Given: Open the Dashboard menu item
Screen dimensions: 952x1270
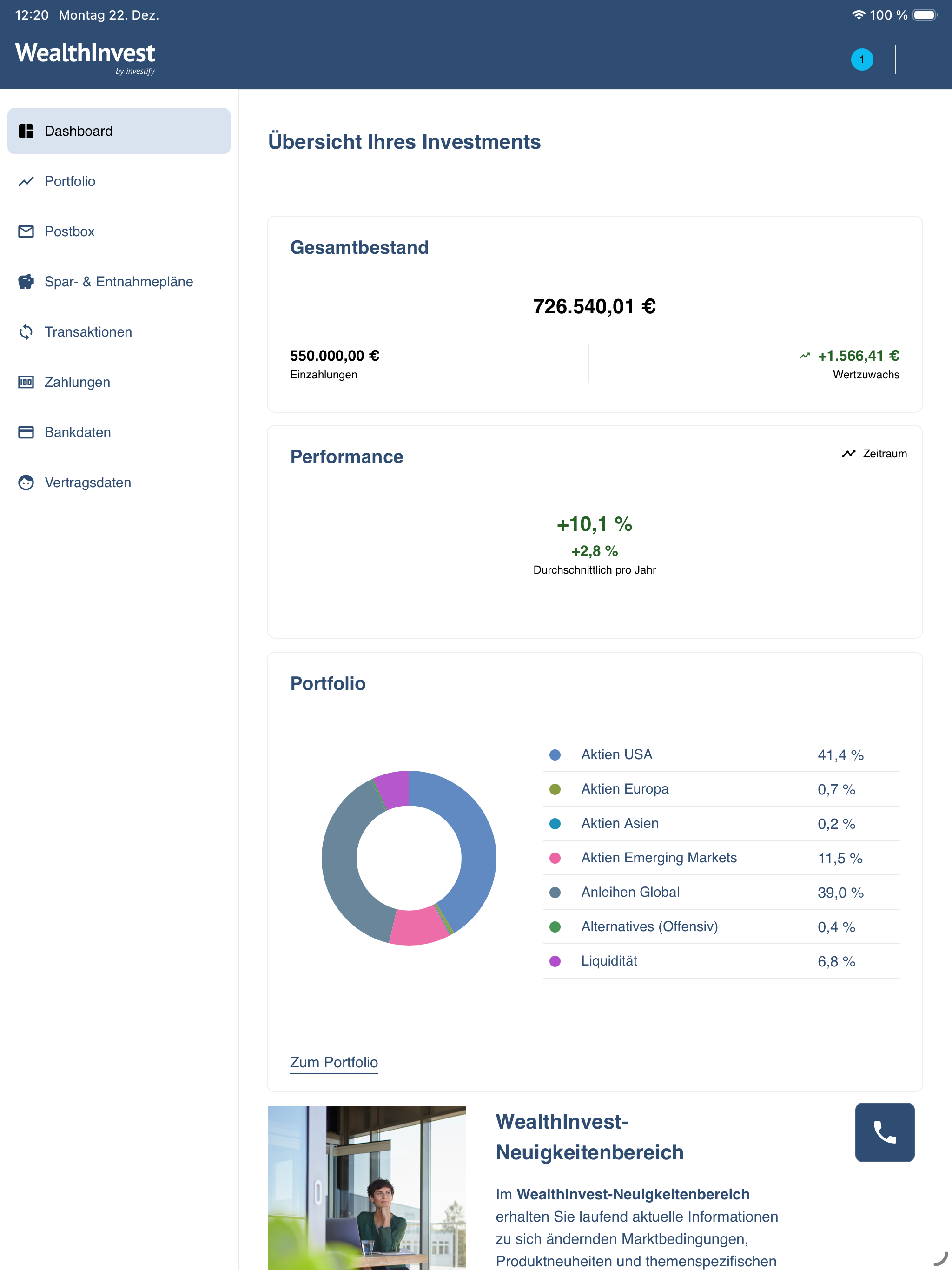Looking at the screenshot, I should [x=119, y=131].
